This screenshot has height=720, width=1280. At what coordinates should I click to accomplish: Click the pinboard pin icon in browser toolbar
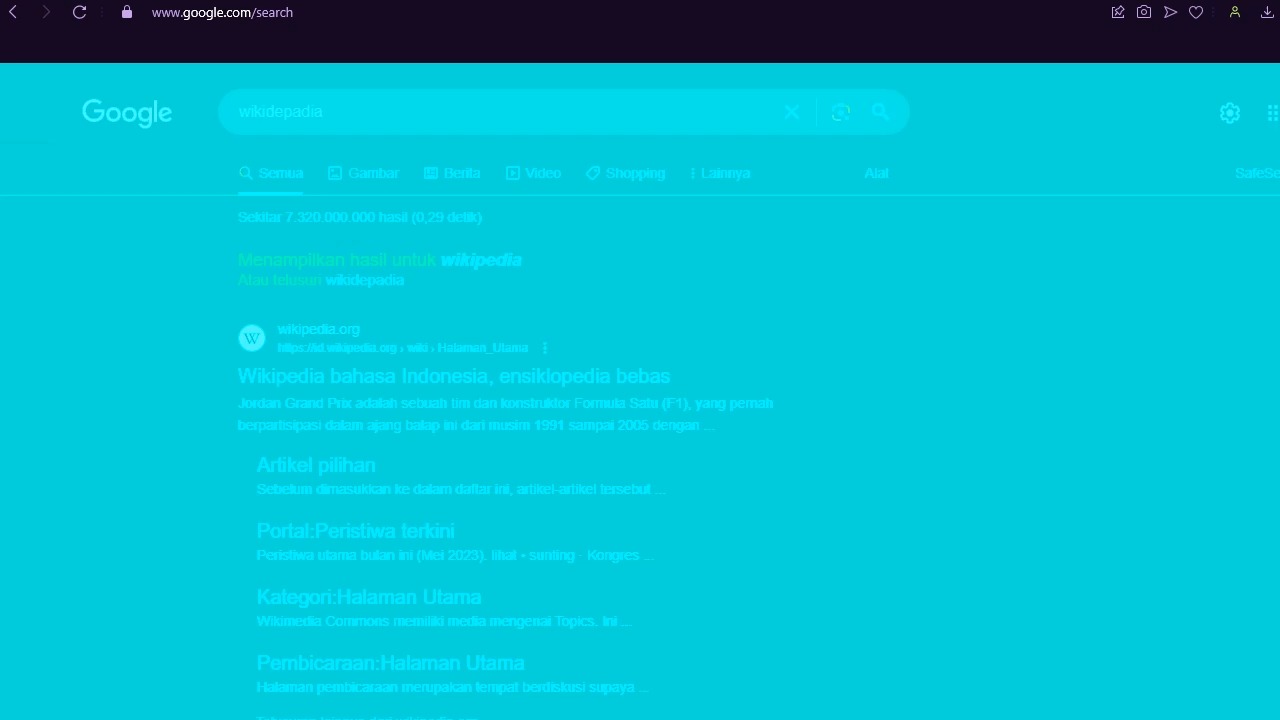coord(1118,12)
